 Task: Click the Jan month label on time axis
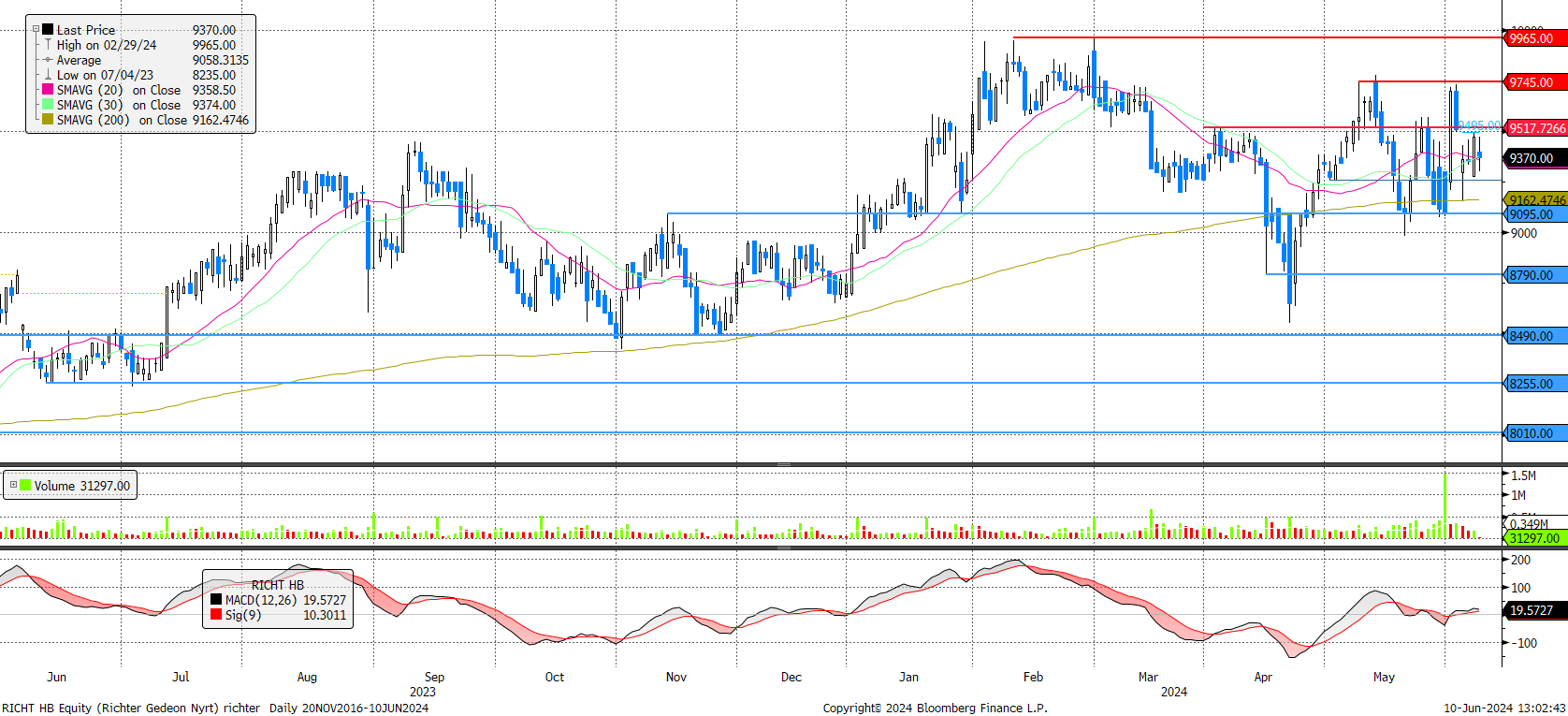(908, 677)
